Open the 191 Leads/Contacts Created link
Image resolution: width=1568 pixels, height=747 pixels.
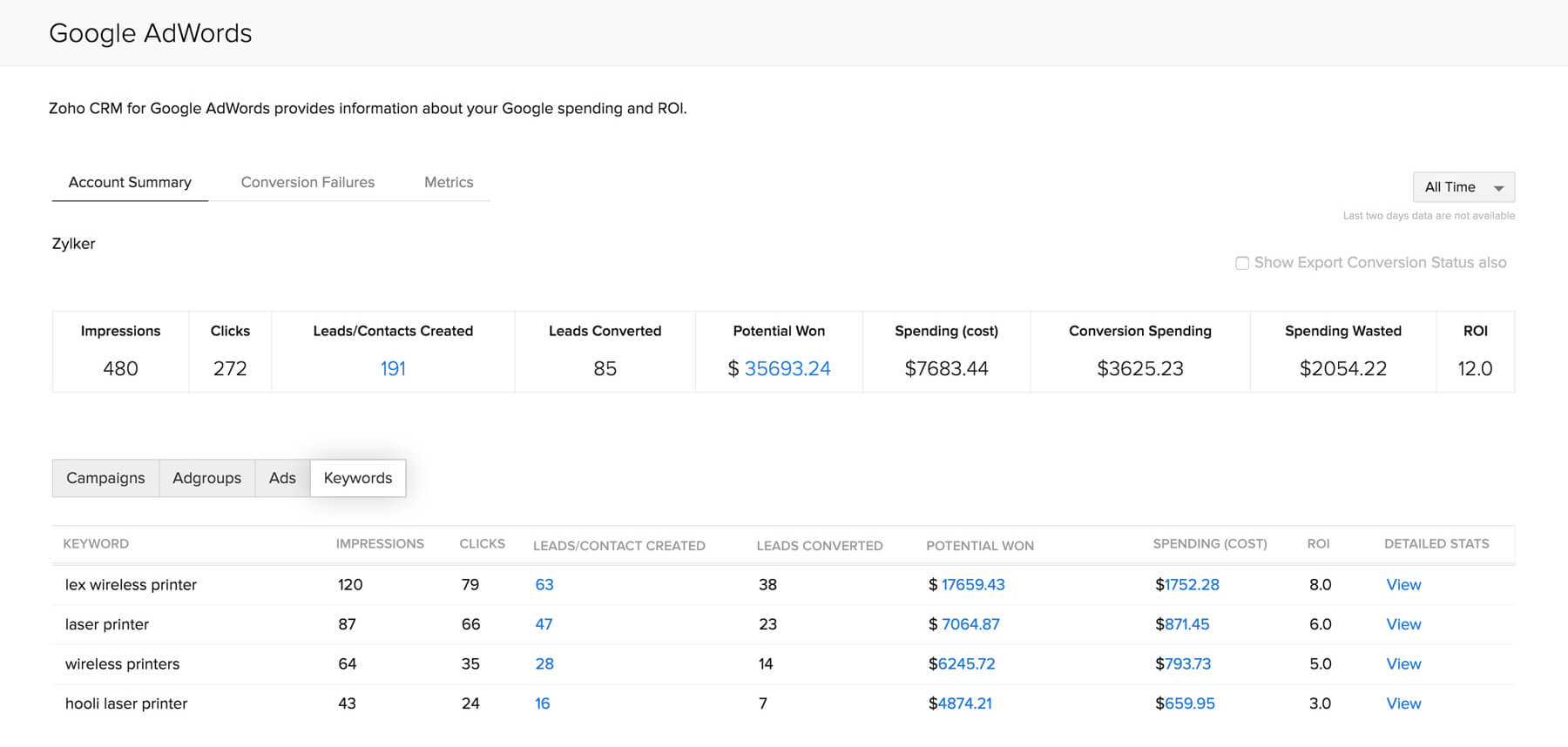pos(393,368)
